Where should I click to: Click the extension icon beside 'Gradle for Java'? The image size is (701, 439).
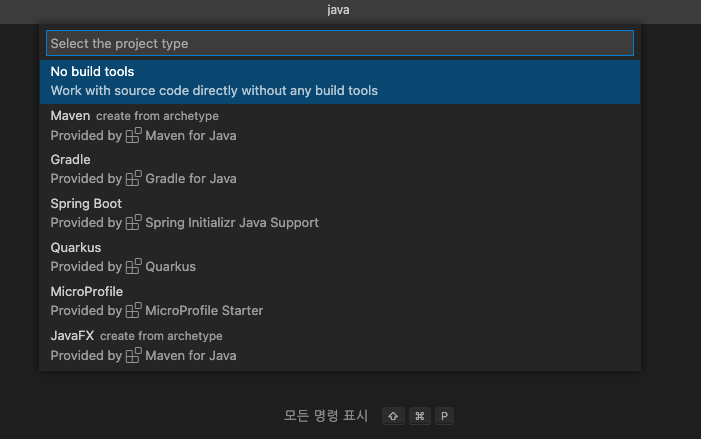pyautogui.click(x=134, y=178)
